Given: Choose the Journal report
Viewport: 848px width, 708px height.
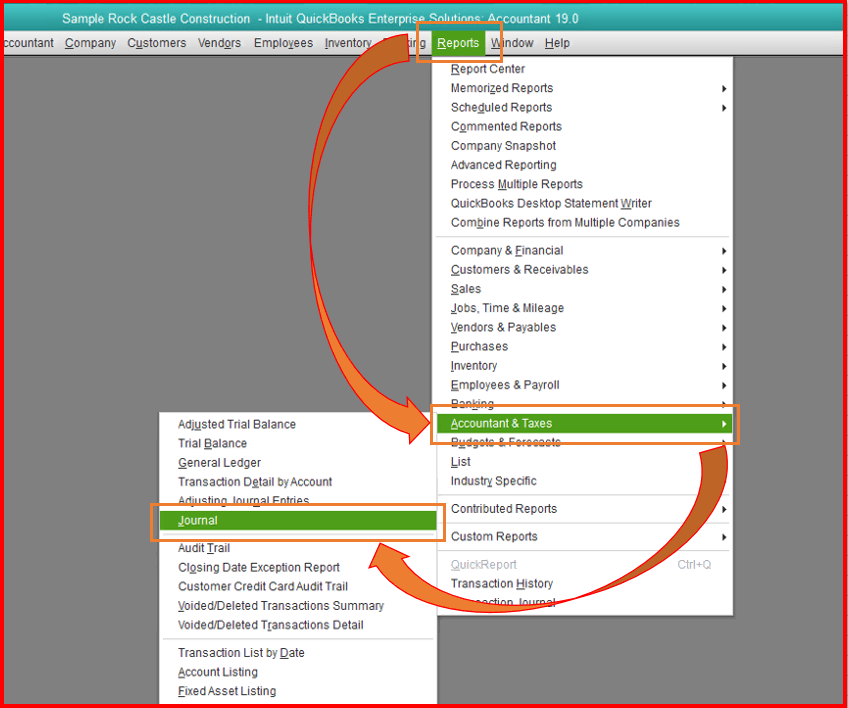Looking at the screenshot, I should [x=298, y=520].
